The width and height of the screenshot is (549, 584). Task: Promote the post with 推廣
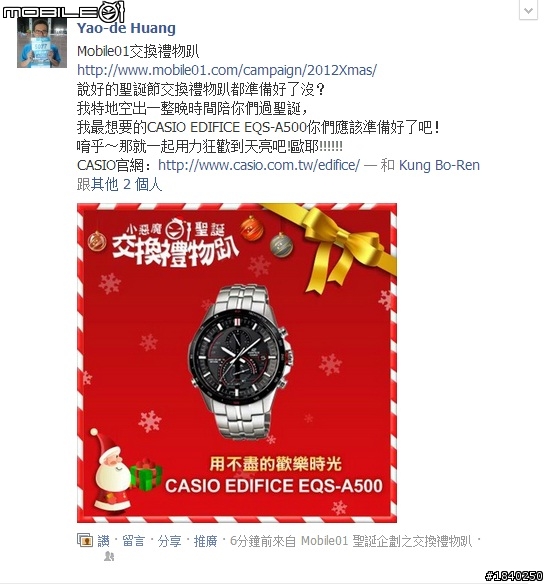(206, 541)
